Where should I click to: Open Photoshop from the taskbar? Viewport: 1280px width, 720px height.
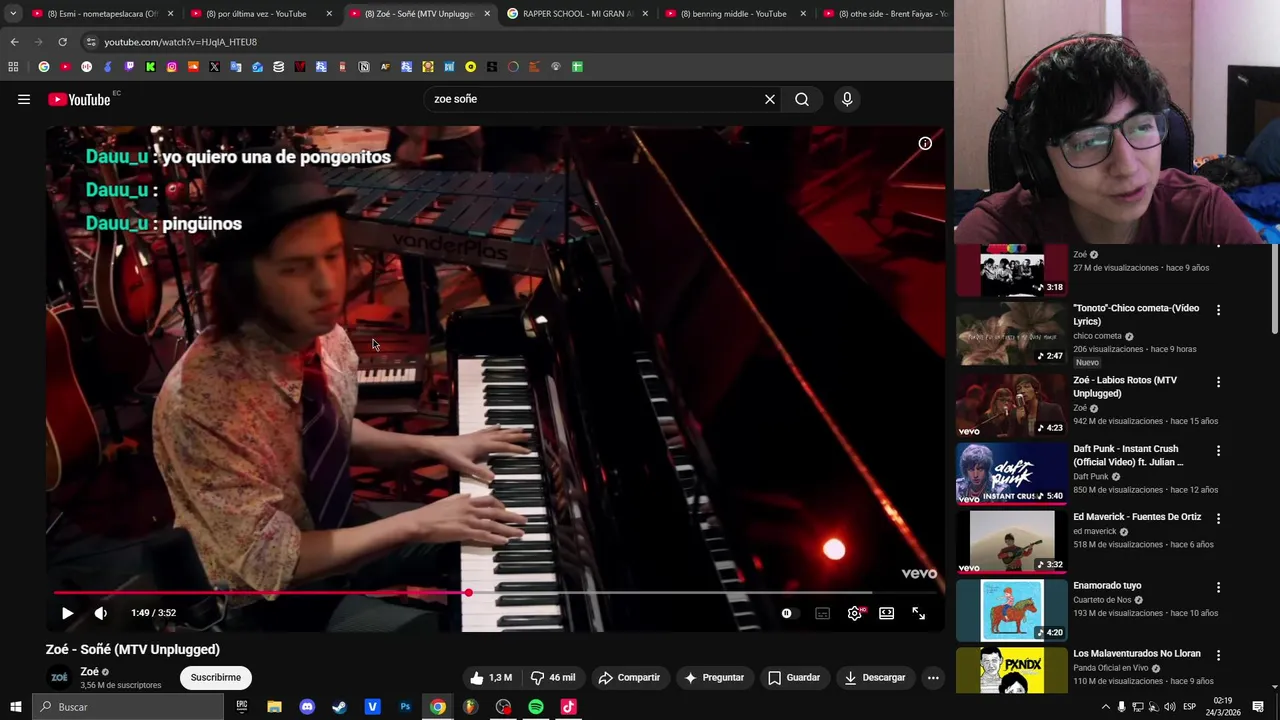tap(405, 707)
